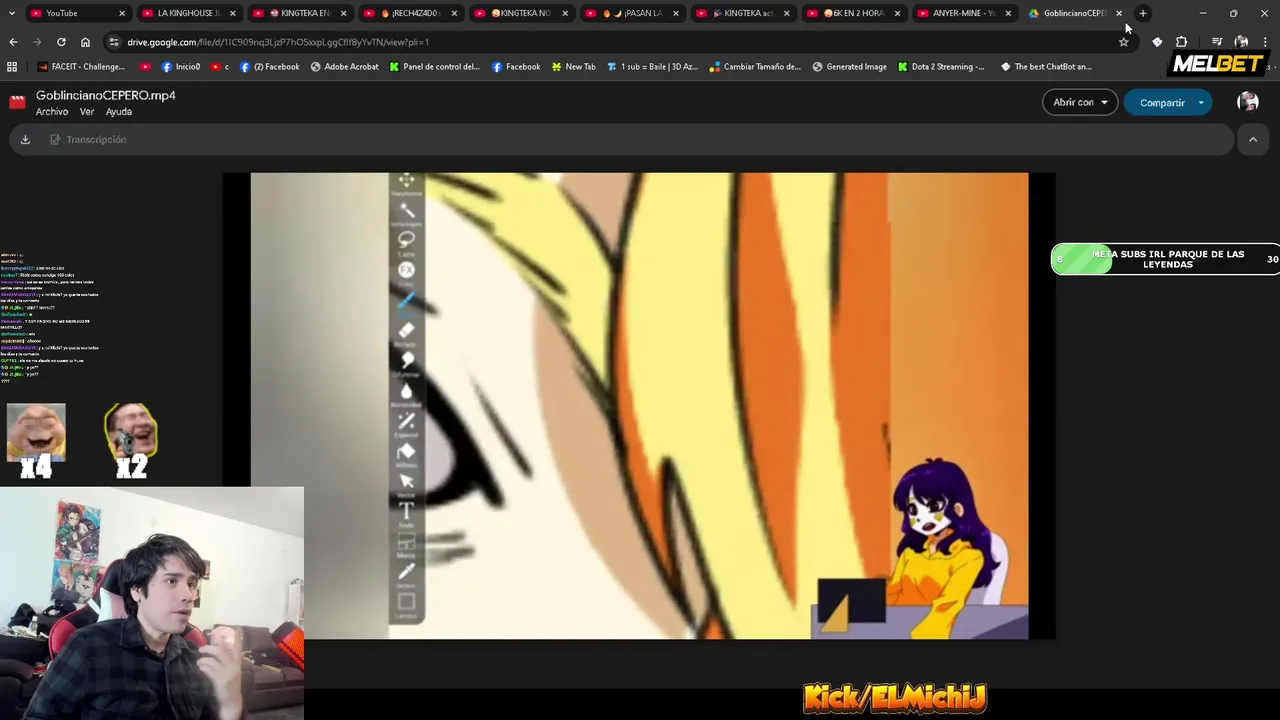1280x720 pixels.
Task: Go to the browser home page
Action: coord(85,42)
